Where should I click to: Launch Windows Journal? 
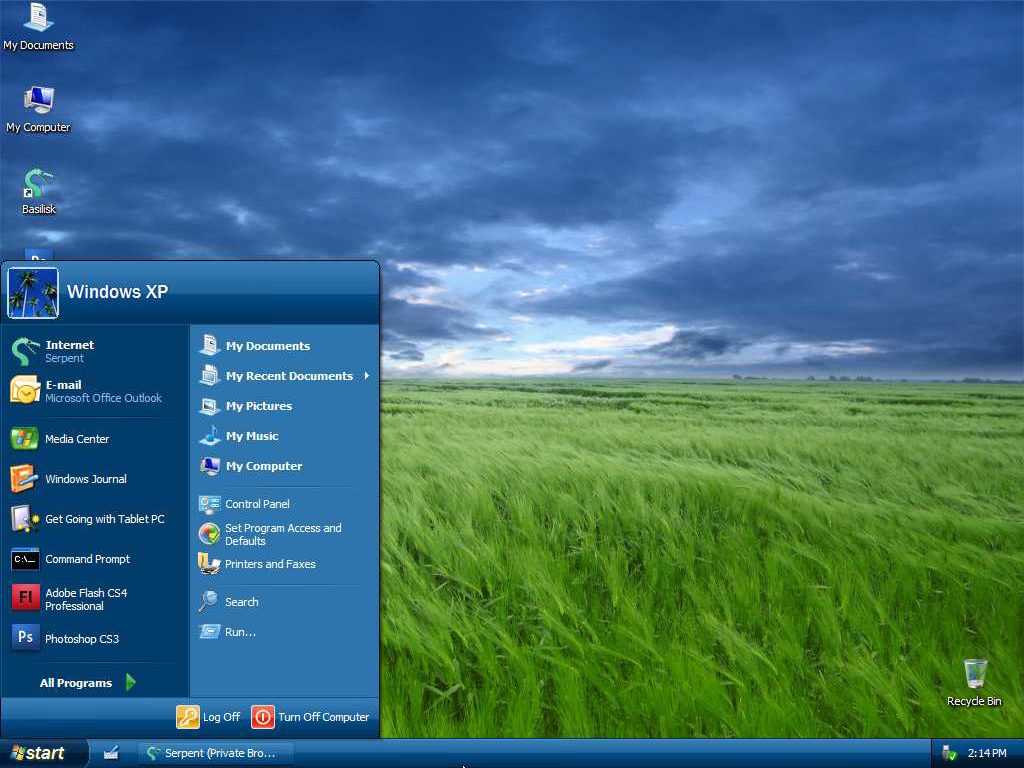pos(85,479)
